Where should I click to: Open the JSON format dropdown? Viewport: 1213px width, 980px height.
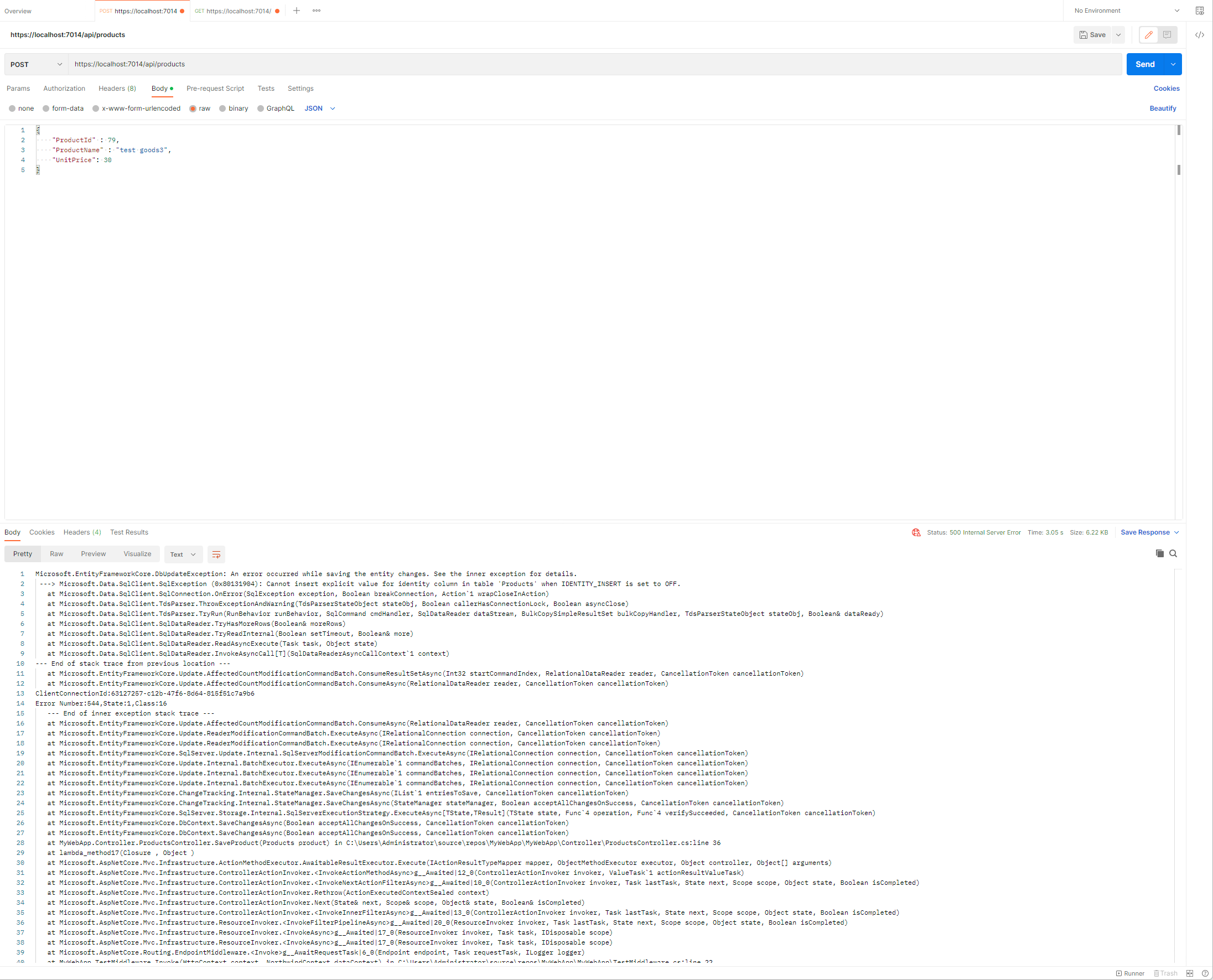pyautogui.click(x=319, y=108)
